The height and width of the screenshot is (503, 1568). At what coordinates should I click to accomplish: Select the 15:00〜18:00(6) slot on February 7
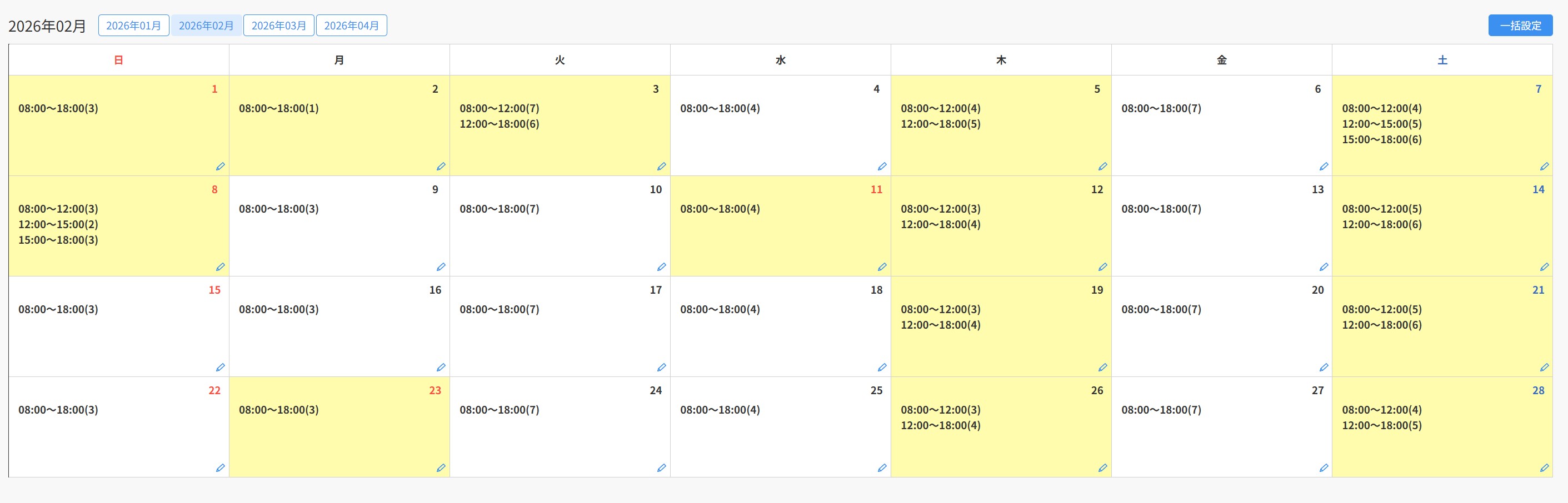[x=1382, y=139]
